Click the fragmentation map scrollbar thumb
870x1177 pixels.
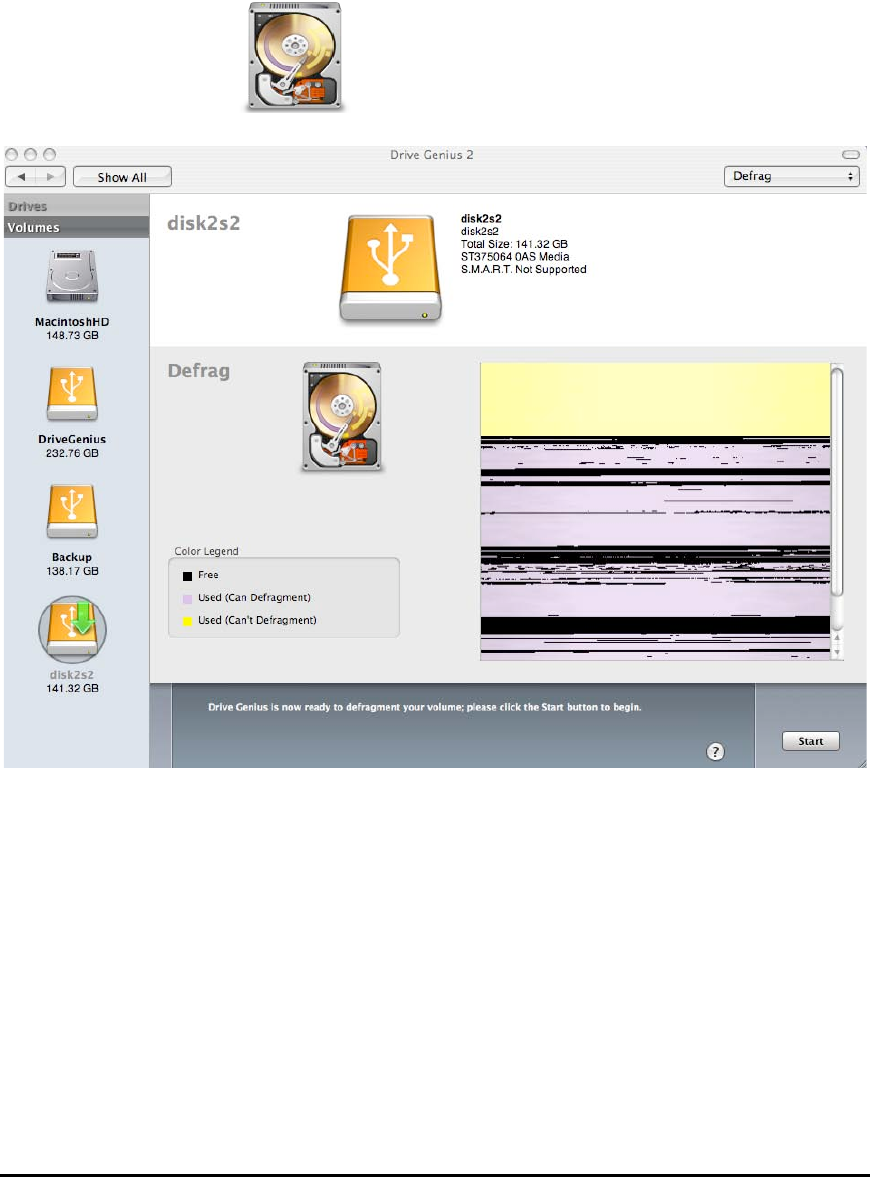tap(837, 480)
